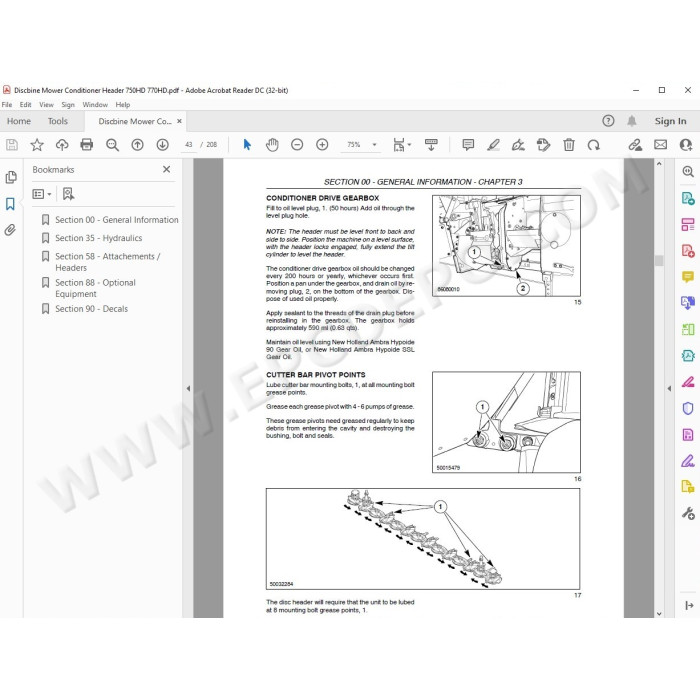Click the document vertical scrollbar thumb
Viewport: 700px width, 700px height.
[x=659, y=260]
